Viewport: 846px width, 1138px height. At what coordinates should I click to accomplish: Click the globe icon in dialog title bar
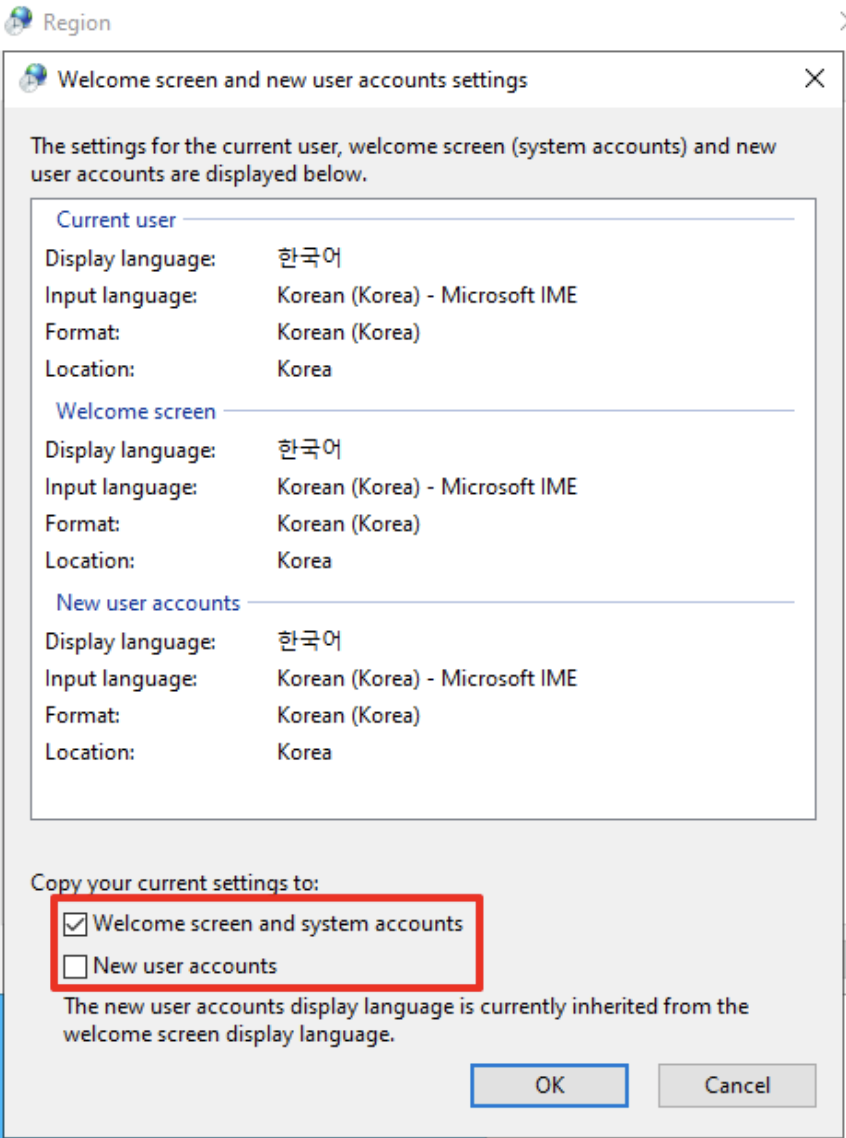33,78
